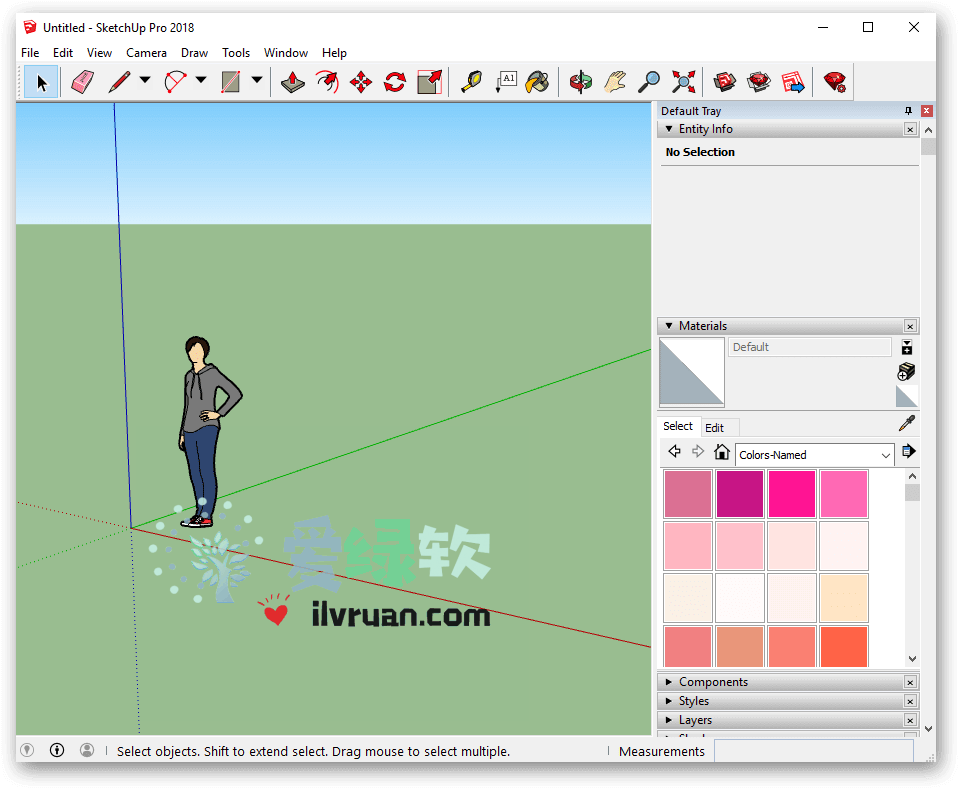Select the Rectangle shape tool

click(231, 82)
